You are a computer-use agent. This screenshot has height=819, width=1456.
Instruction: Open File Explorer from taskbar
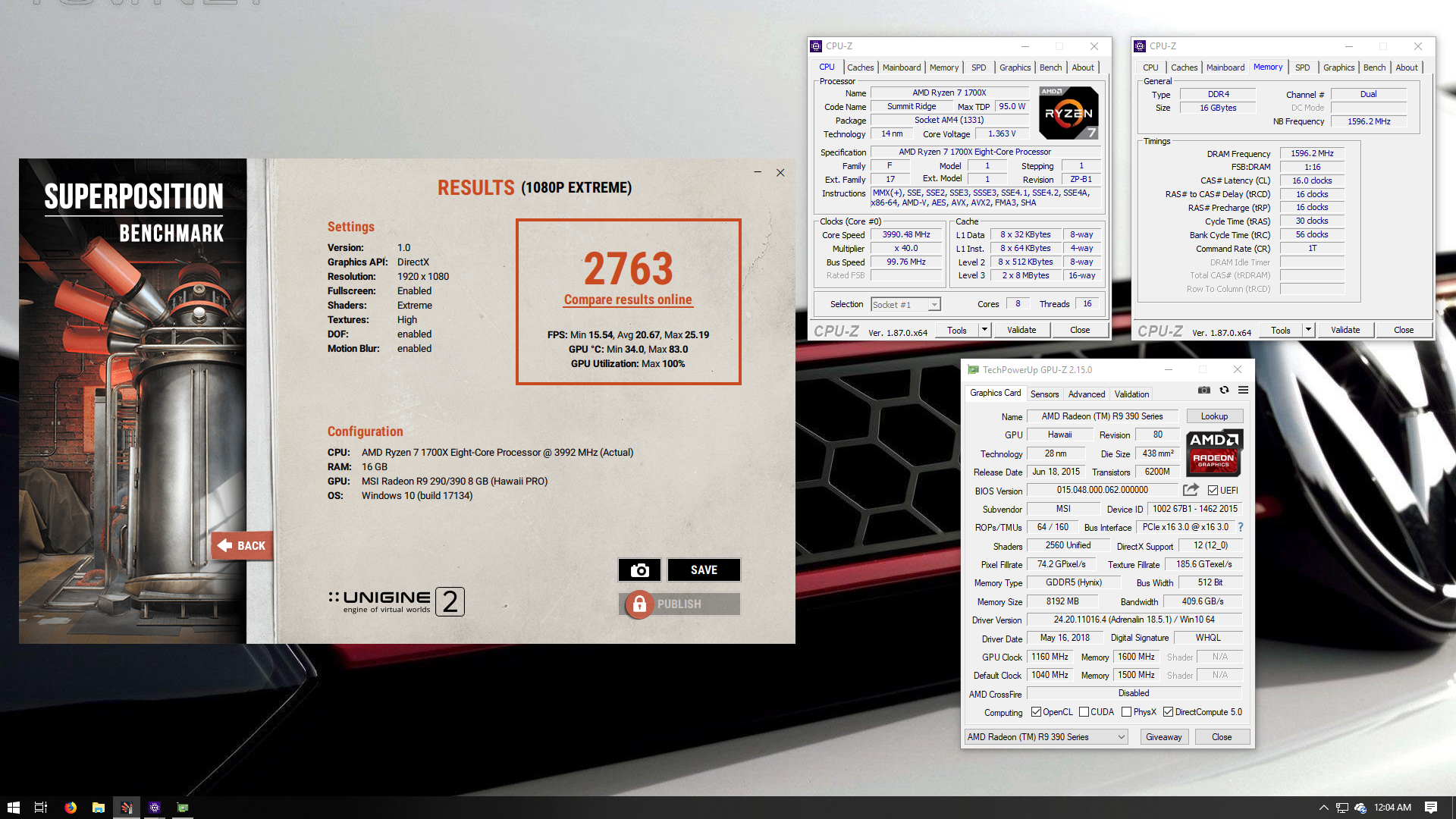coord(99,808)
